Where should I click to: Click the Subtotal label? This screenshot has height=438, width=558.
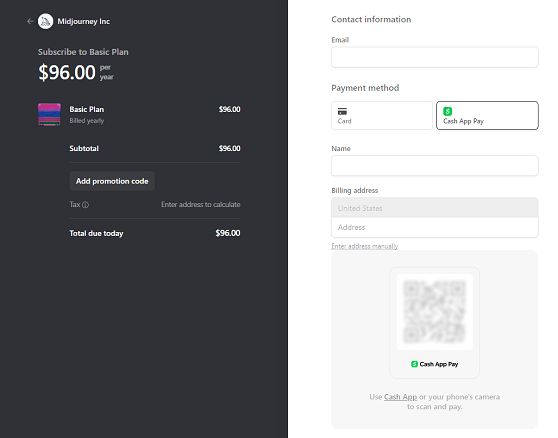84,148
